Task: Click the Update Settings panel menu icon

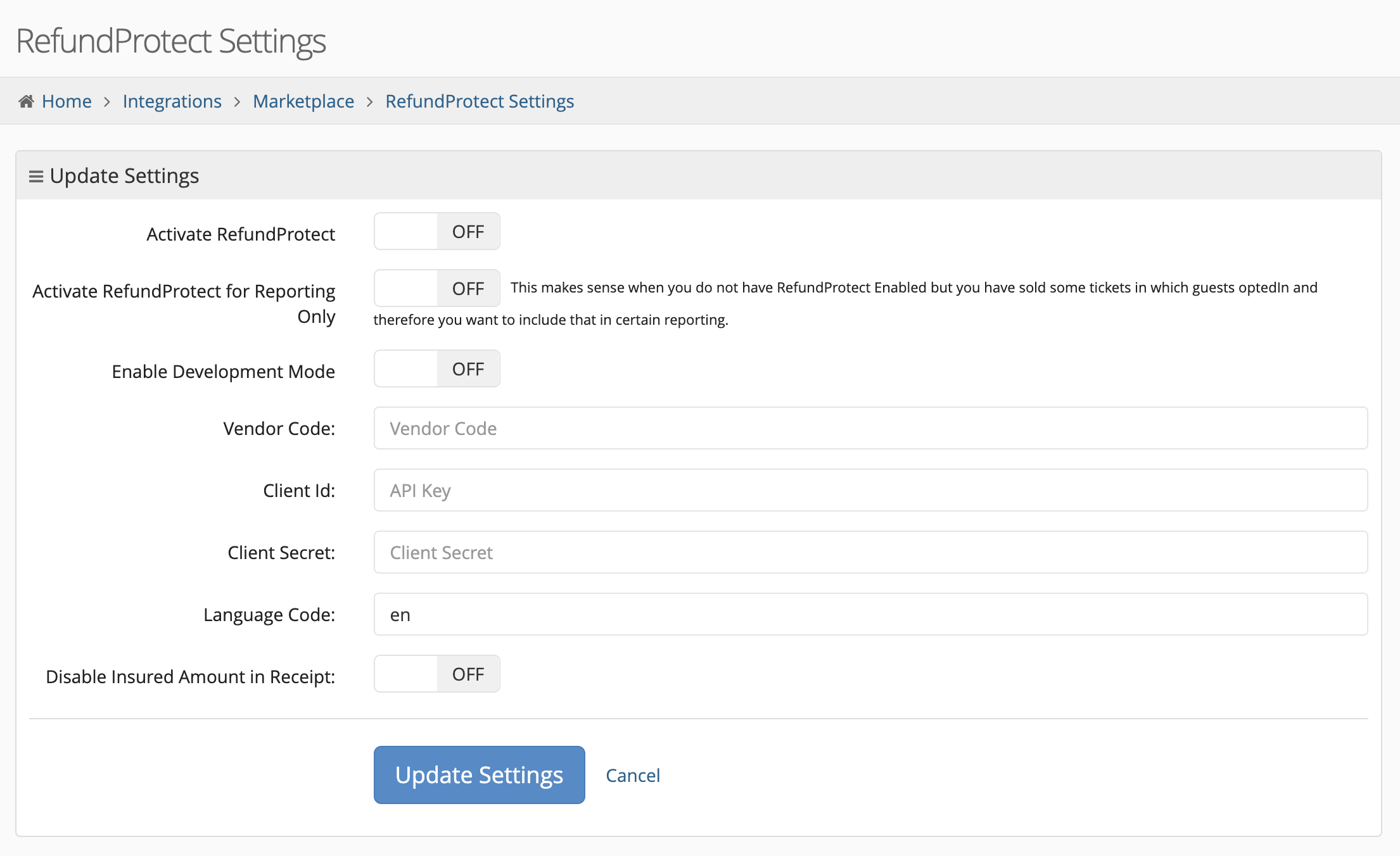Action: (x=36, y=177)
